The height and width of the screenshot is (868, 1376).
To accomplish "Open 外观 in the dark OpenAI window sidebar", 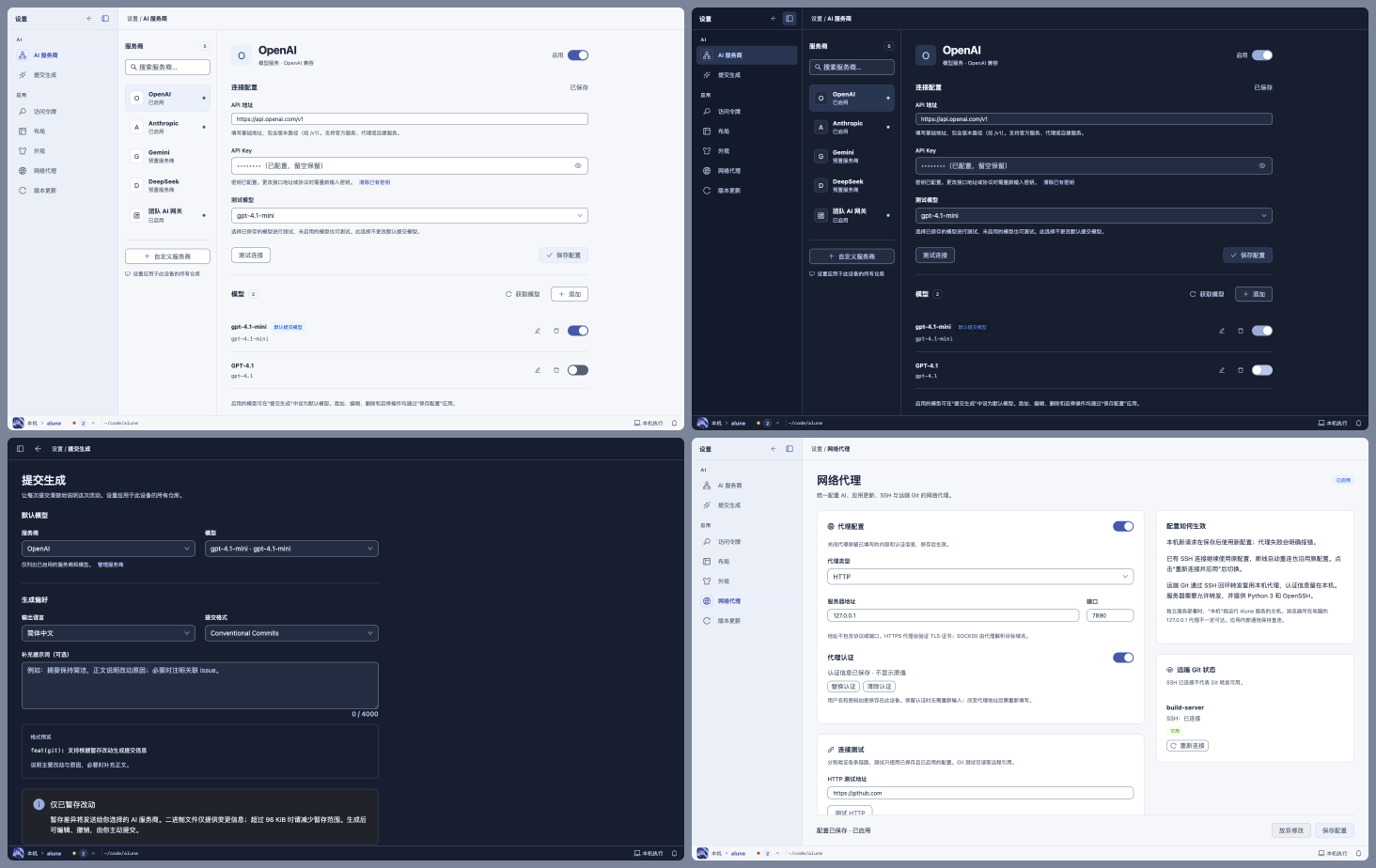I will (x=747, y=151).
